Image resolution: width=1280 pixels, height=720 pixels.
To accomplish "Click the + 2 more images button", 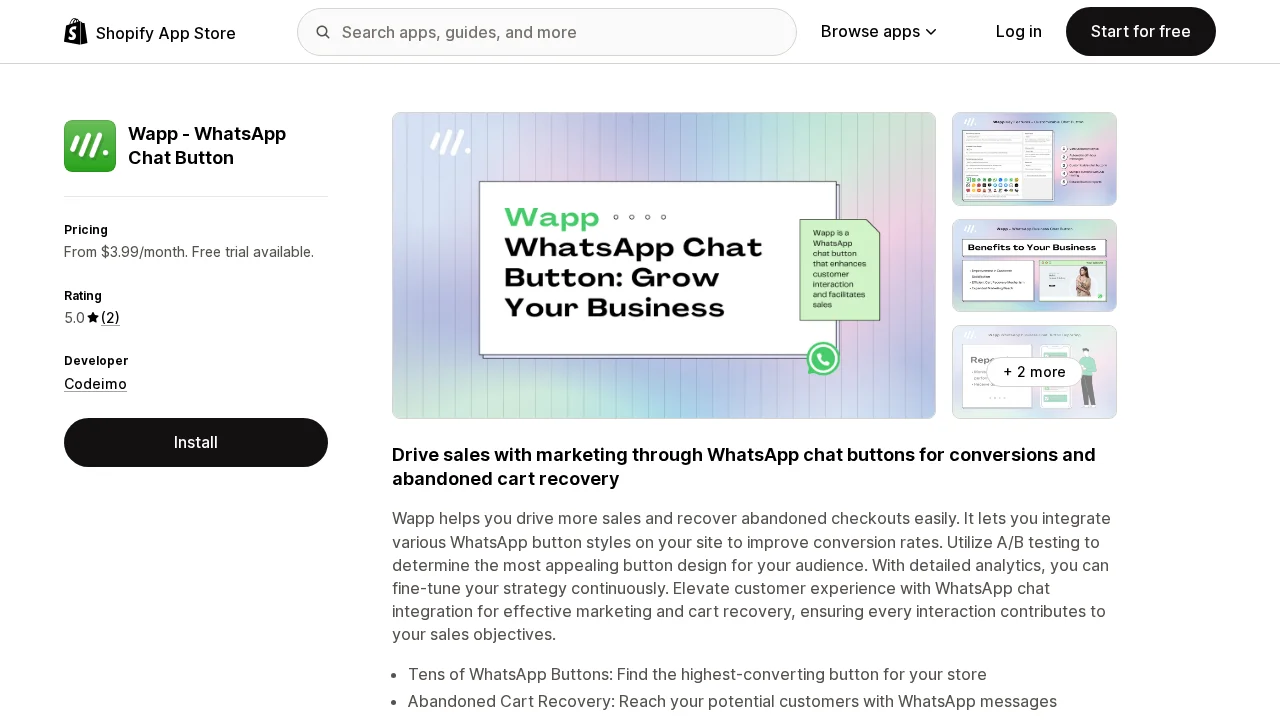I will [1034, 372].
